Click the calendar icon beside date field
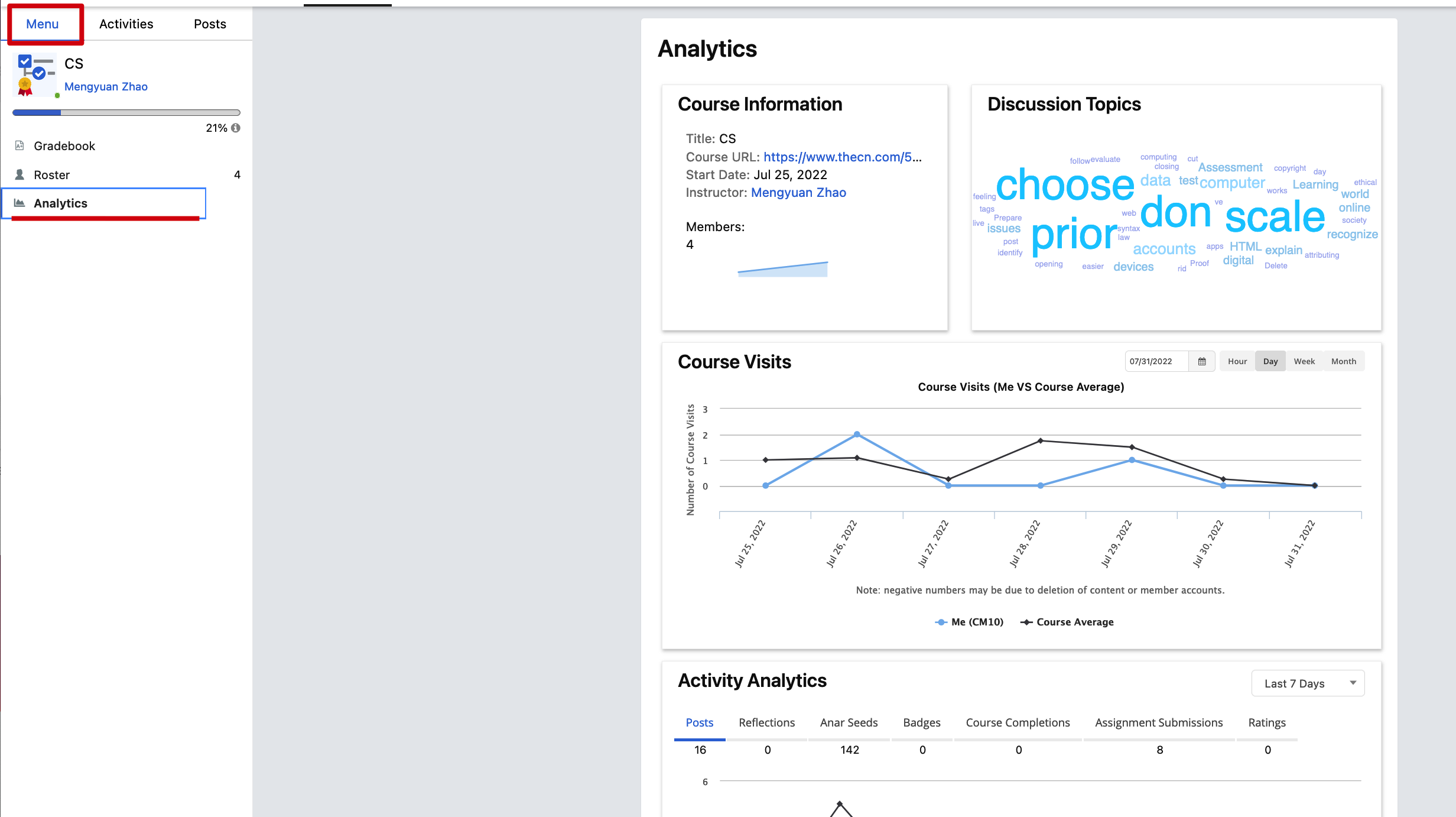The image size is (1456, 817). [x=1202, y=361]
